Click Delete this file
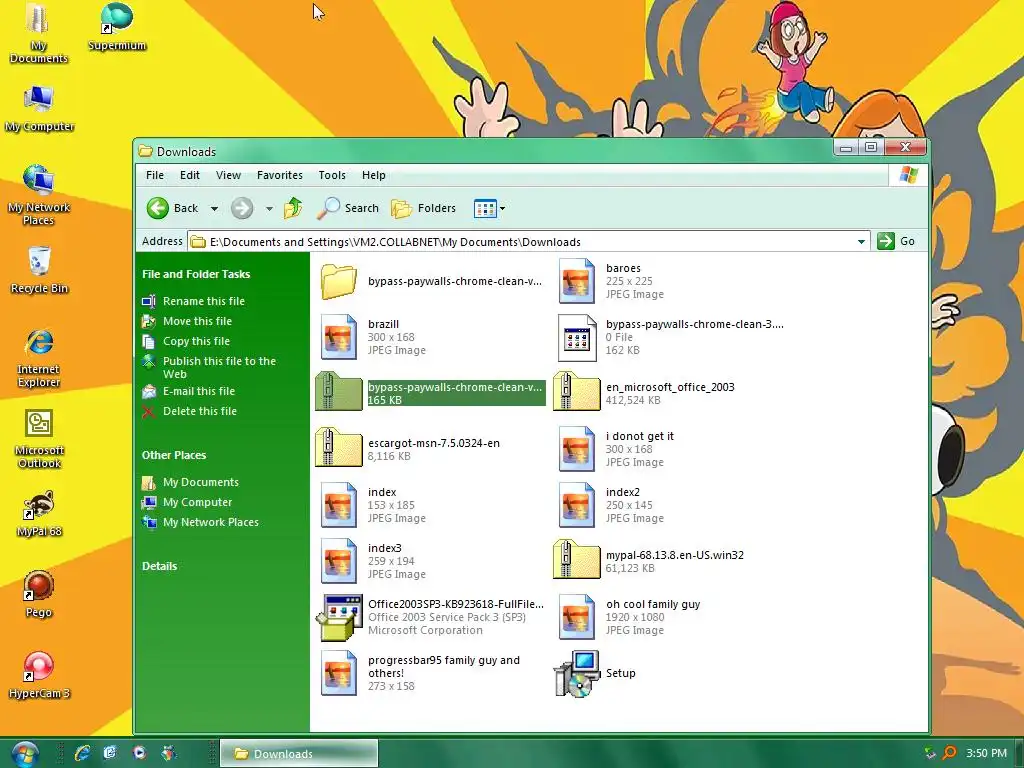This screenshot has width=1024, height=768. click(200, 411)
